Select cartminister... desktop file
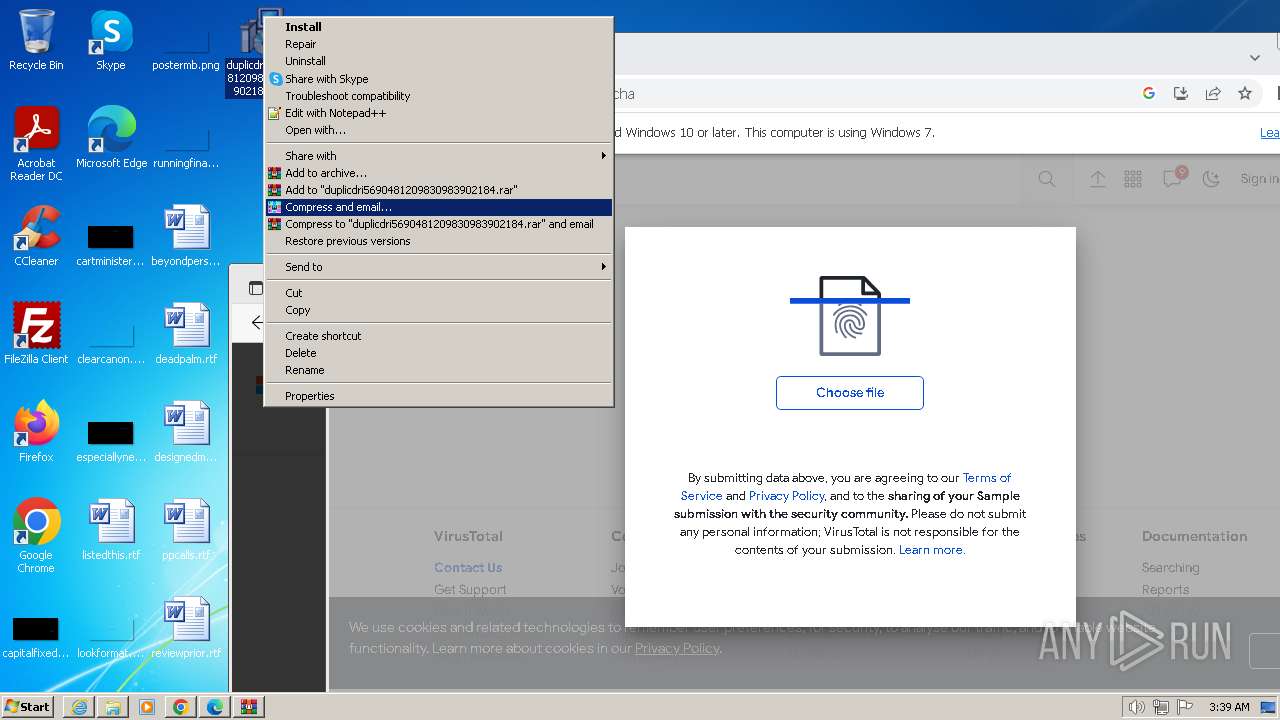1280x720 pixels. [111, 242]
